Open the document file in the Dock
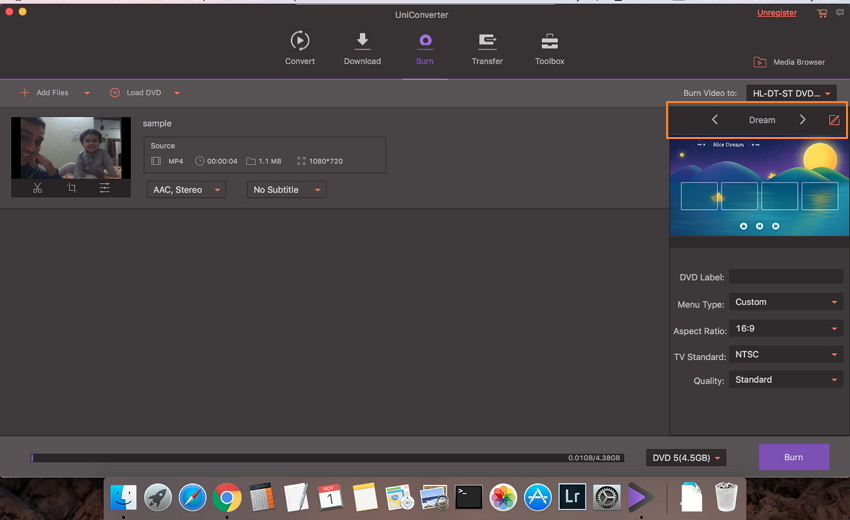The width and height of the screenshot is (850, 520). (691, 497)
